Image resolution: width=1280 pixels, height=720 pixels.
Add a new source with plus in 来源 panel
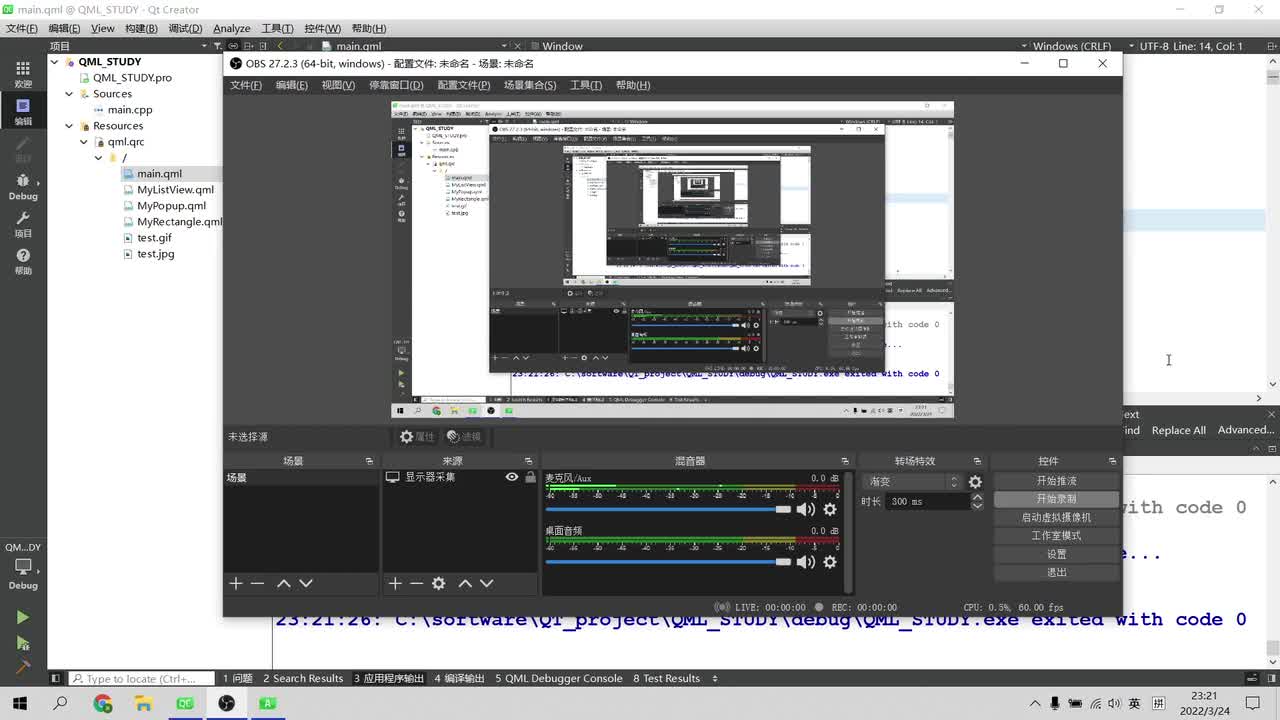pos(395,583)
